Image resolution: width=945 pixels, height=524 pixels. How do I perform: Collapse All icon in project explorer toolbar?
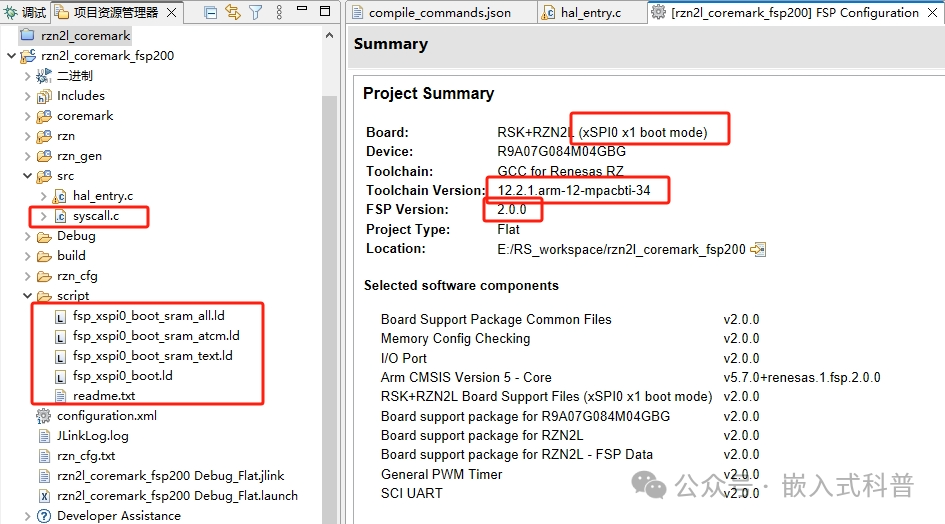pyautogui.click(x=210, y=12)
